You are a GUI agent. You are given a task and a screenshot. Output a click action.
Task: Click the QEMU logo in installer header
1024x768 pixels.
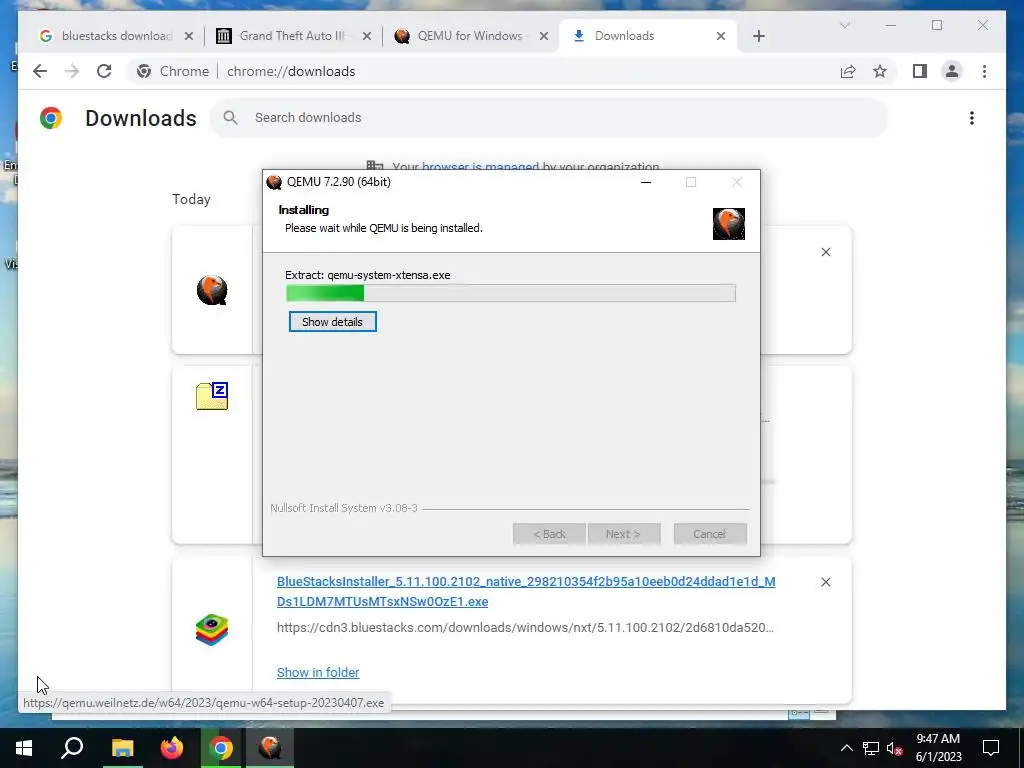(729, 224)
